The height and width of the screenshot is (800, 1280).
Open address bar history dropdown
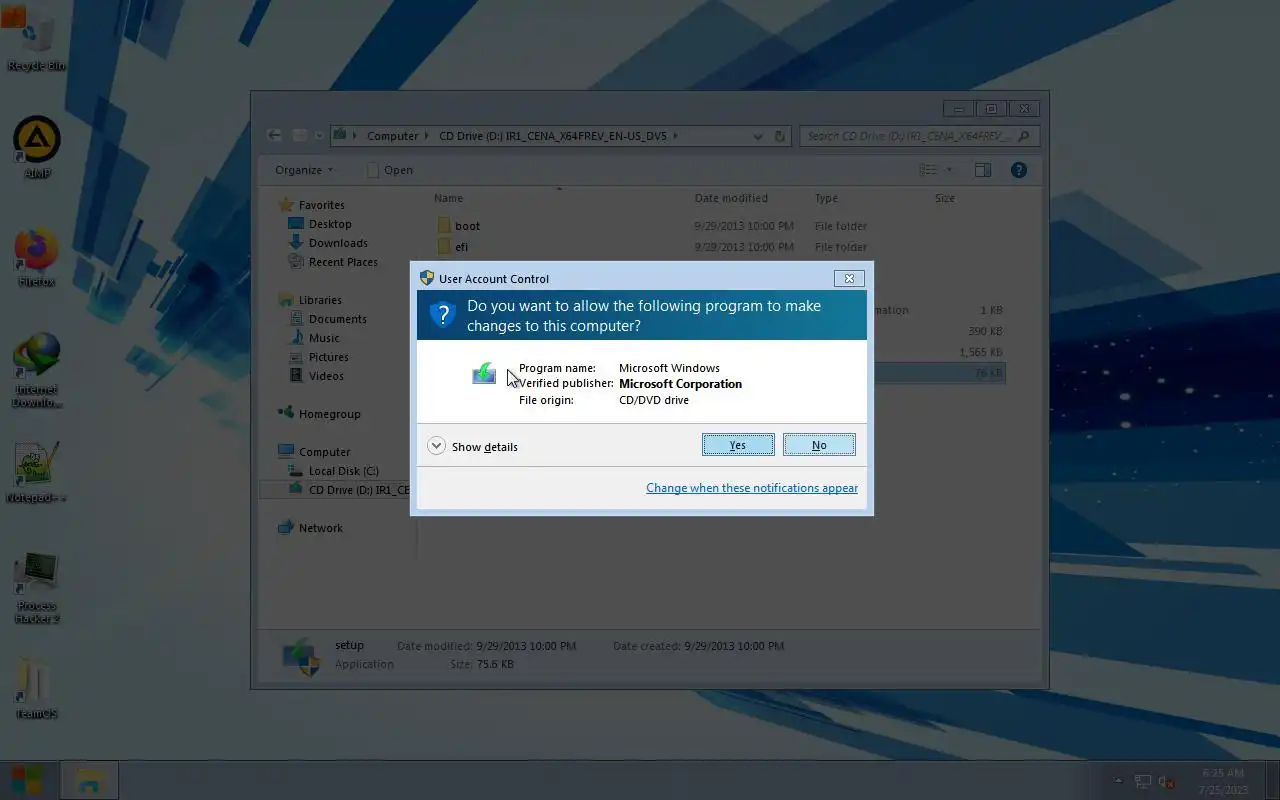[759, 136]
